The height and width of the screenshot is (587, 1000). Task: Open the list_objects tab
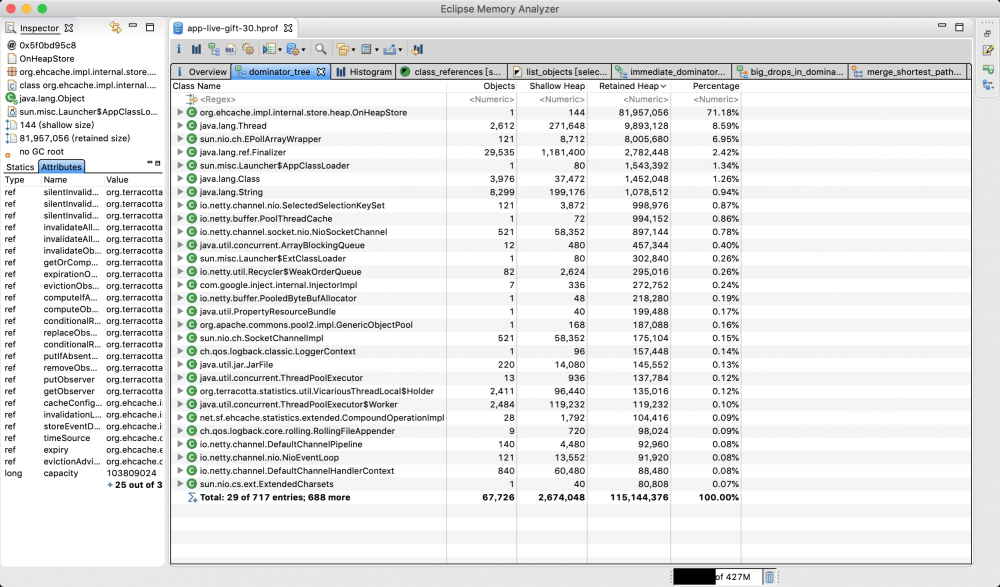[x=559, y=72]
